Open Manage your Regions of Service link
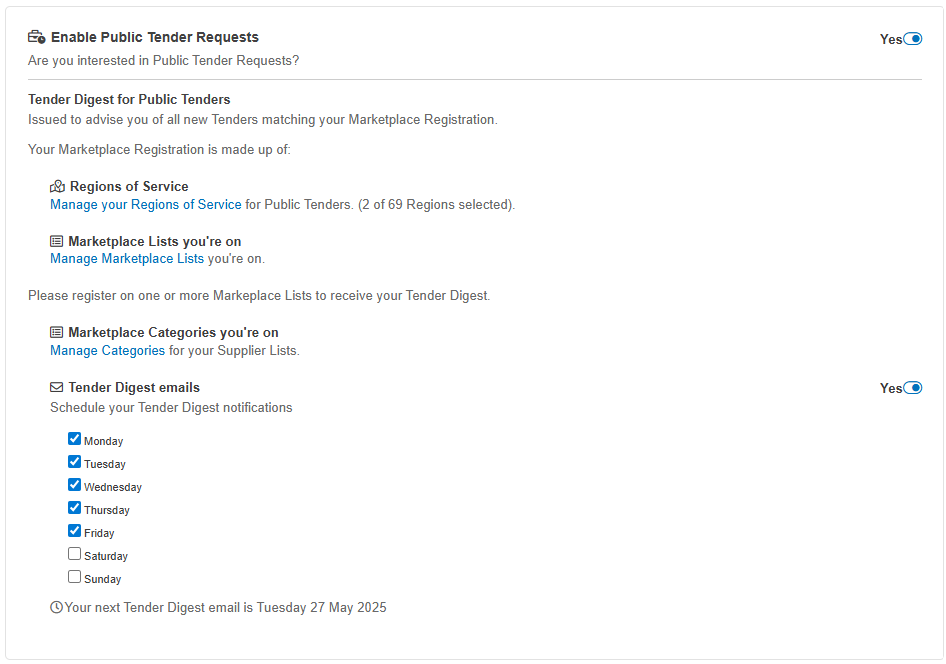 click(146, 205)
